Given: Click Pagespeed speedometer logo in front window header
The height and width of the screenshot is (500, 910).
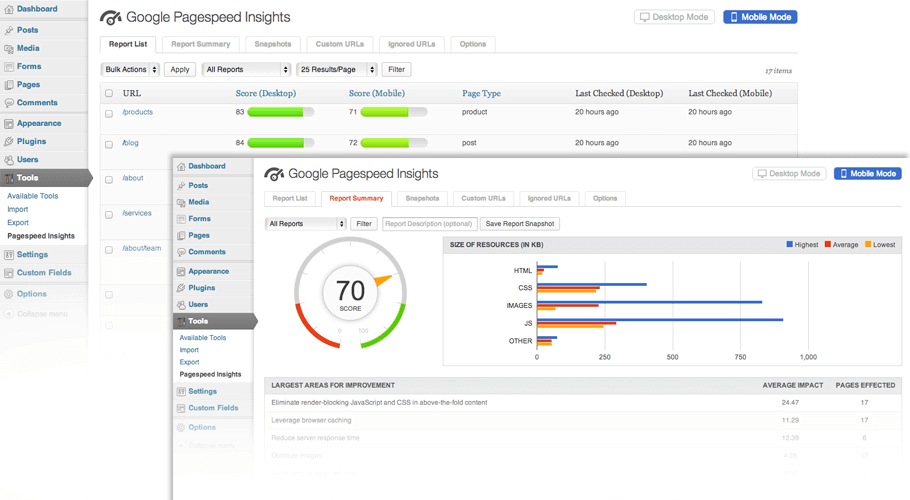Looking at the screenshot, I should pyautogui.click(x=274, y=173).
